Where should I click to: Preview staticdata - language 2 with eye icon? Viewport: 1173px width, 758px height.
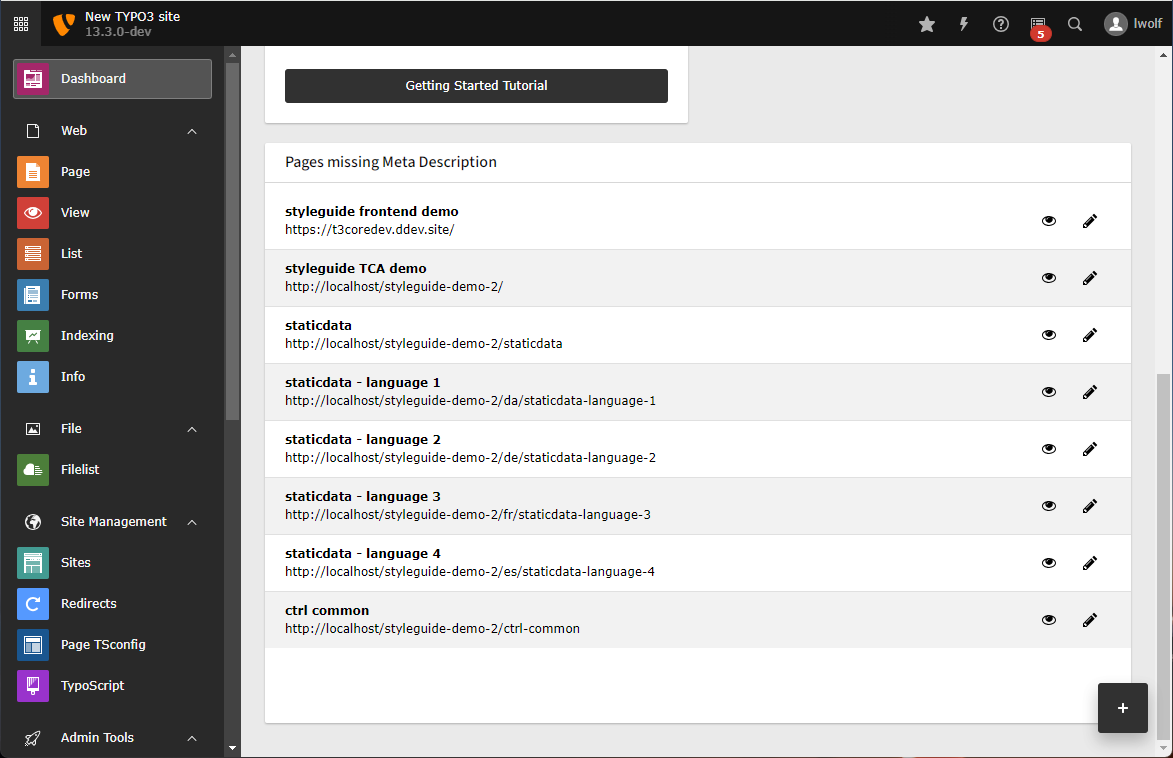pyautogui.click(x=1049, y=449)
